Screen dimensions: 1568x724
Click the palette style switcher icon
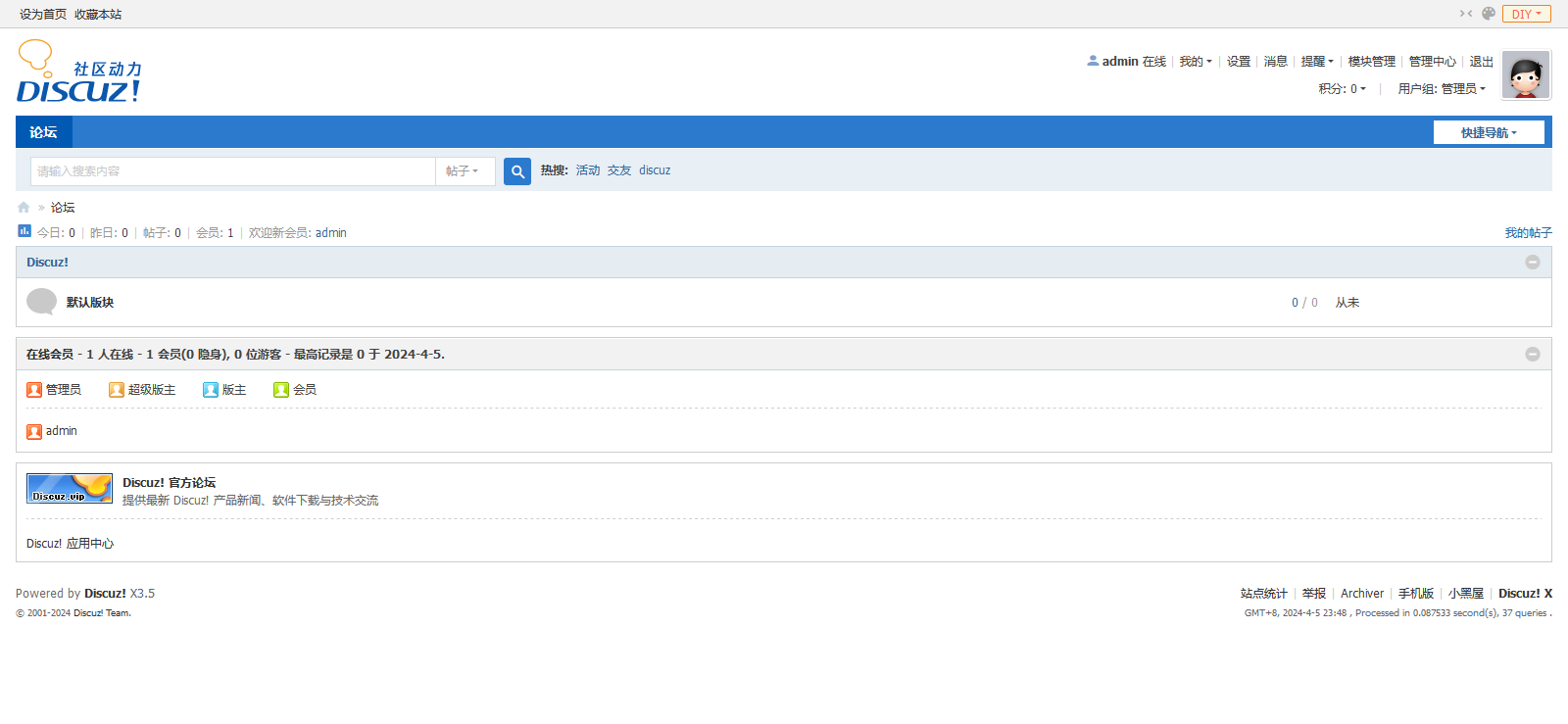pos(1489,14)
